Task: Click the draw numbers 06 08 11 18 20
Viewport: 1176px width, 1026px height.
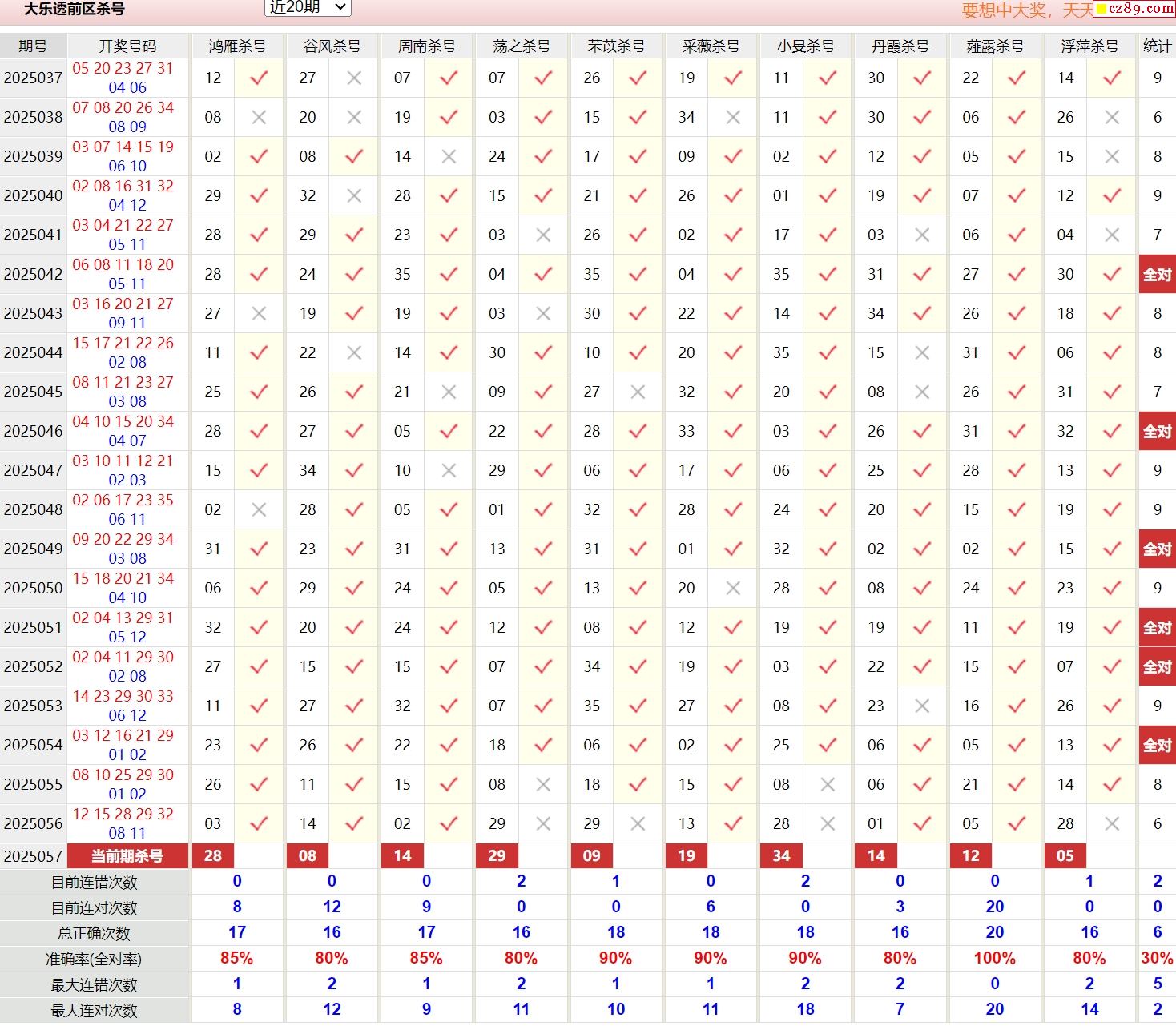Action: tap(123, 264)
